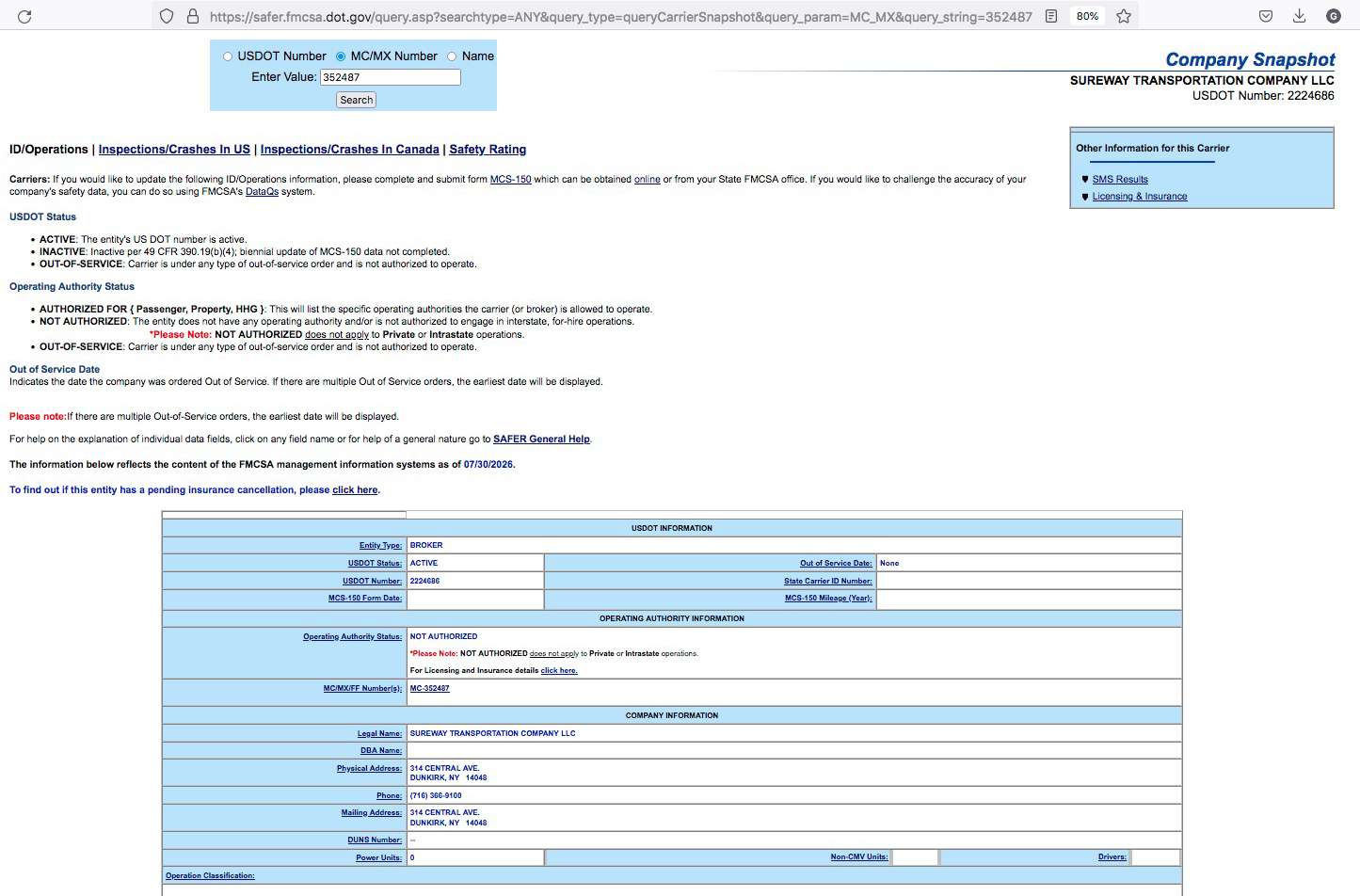Screen dimensions: 1360x896
Task: Click the Operating Authority Status table label
Action: [x=352, y=637]
